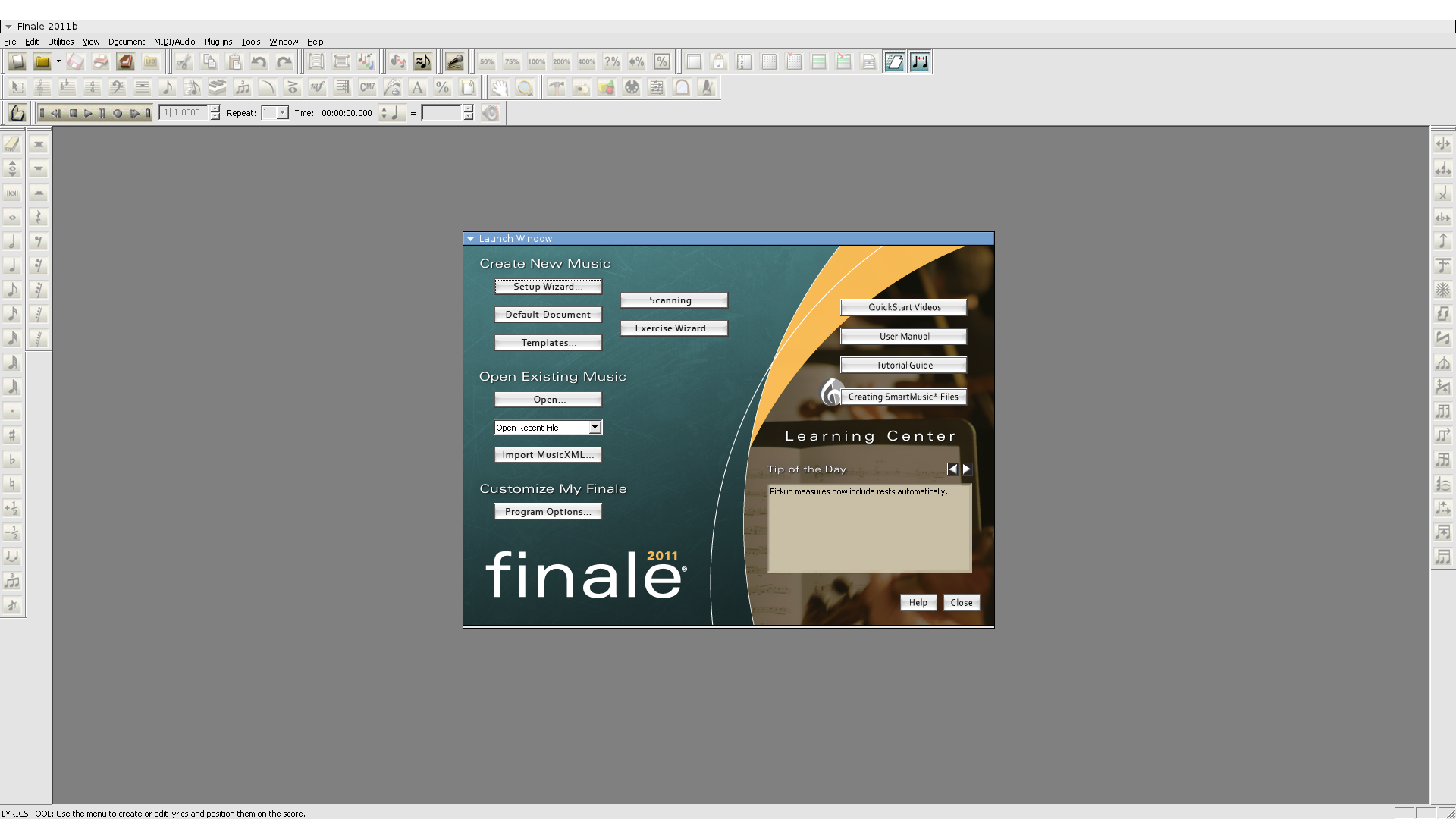Click the measure counter stepper arrows
The height and width of the screenshot is (819, 1456).
coord(215,113)
